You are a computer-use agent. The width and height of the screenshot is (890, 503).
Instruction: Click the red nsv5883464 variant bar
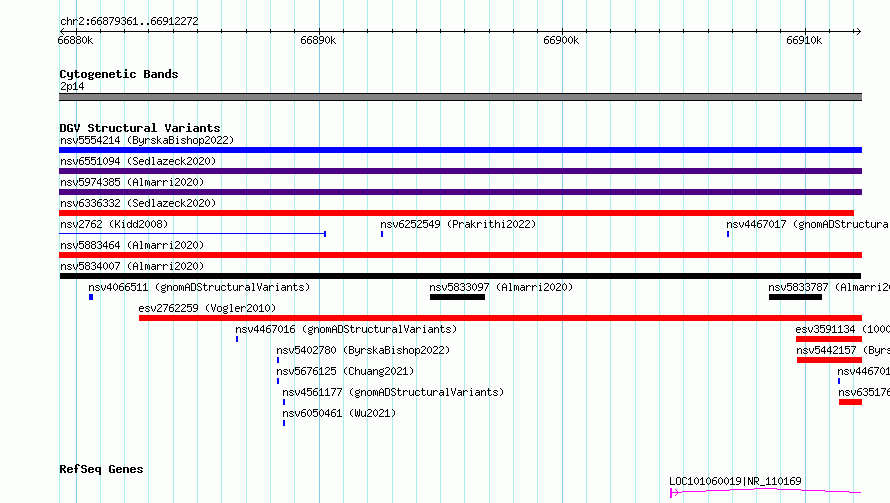[460, 255]
